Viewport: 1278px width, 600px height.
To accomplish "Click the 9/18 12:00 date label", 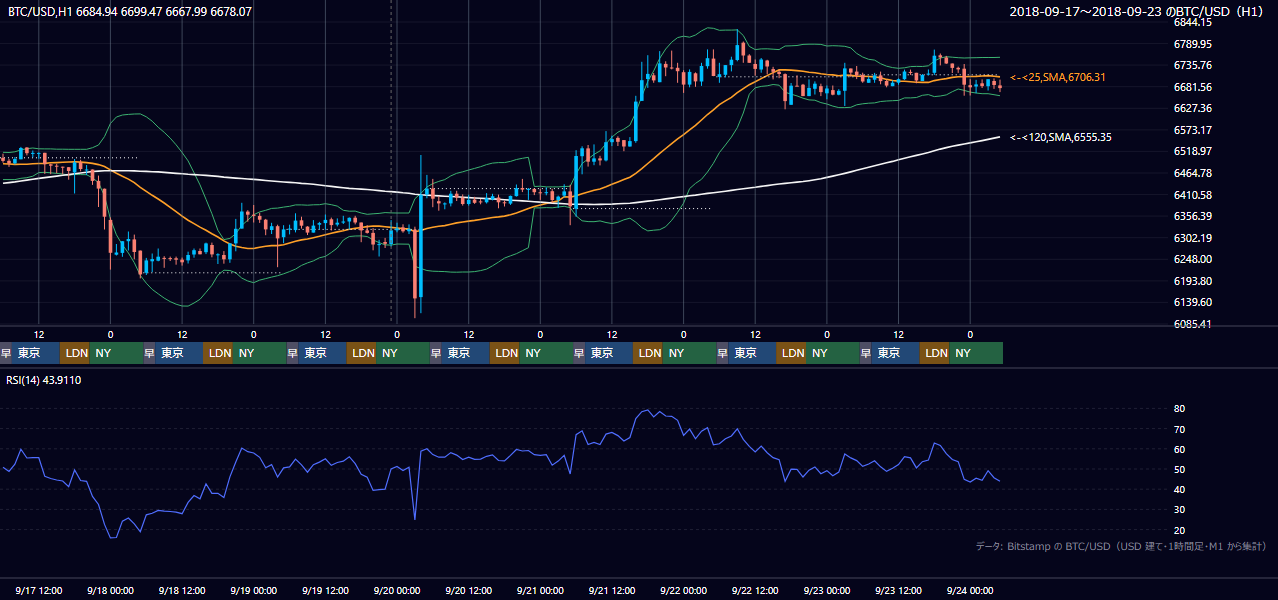I will pyautogui.click(x=182, y=590).
